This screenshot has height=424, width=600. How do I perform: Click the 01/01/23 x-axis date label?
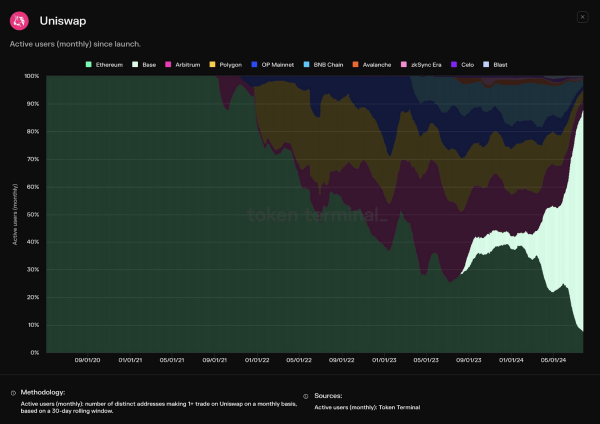coord(384,360)
